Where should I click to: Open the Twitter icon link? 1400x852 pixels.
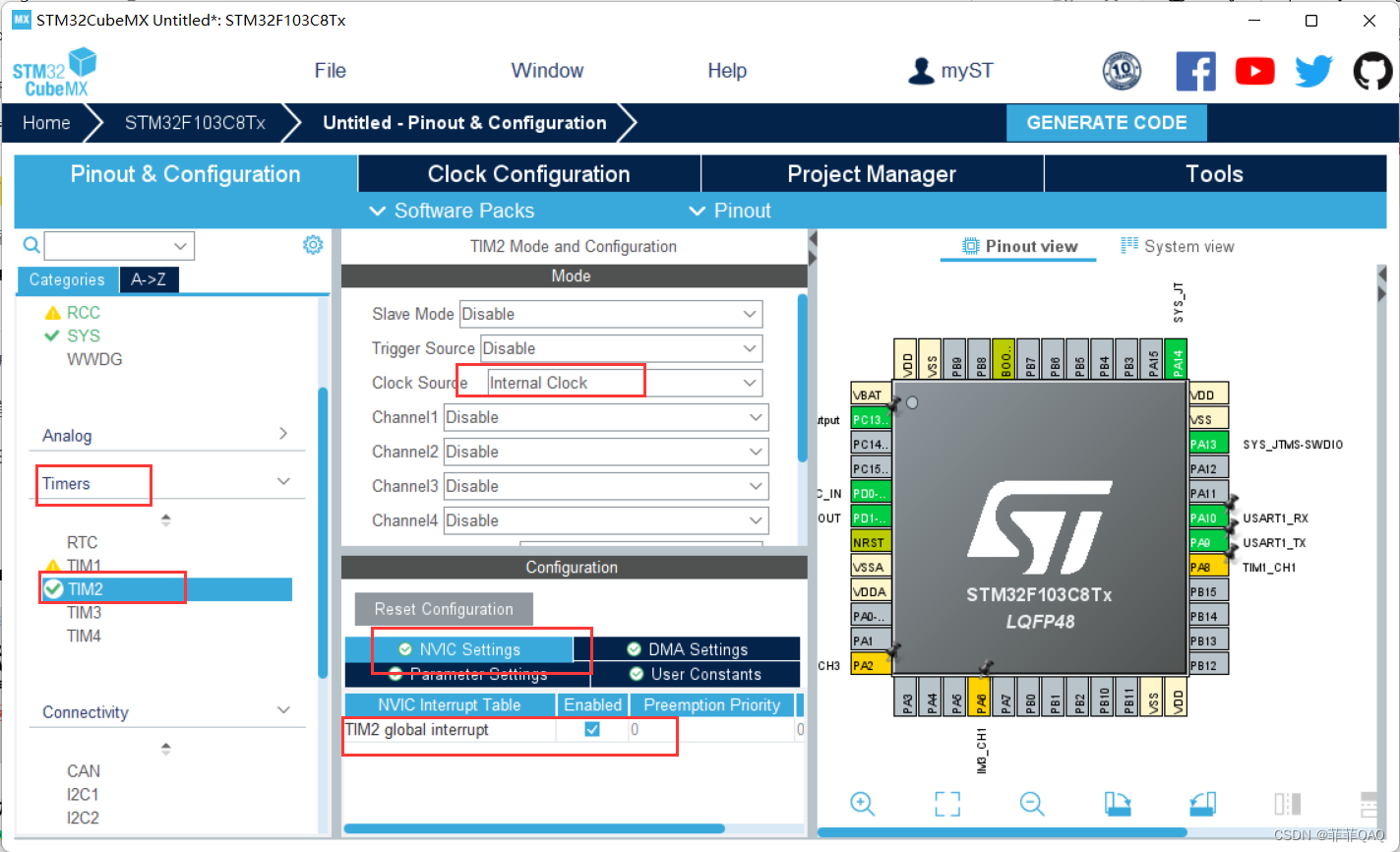[x=1313, y=71]
